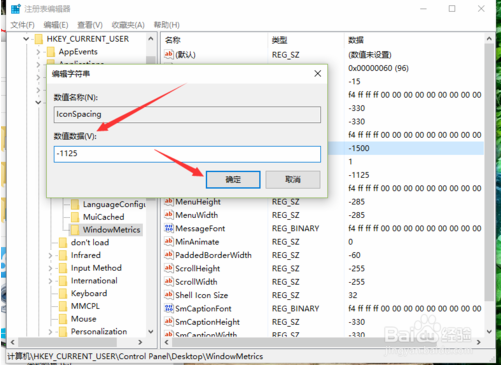Collapse the HKEY_CURRENT_USER tree node
Image resolution: width=501 pixels, height=365 pixels.
(26, 39)
